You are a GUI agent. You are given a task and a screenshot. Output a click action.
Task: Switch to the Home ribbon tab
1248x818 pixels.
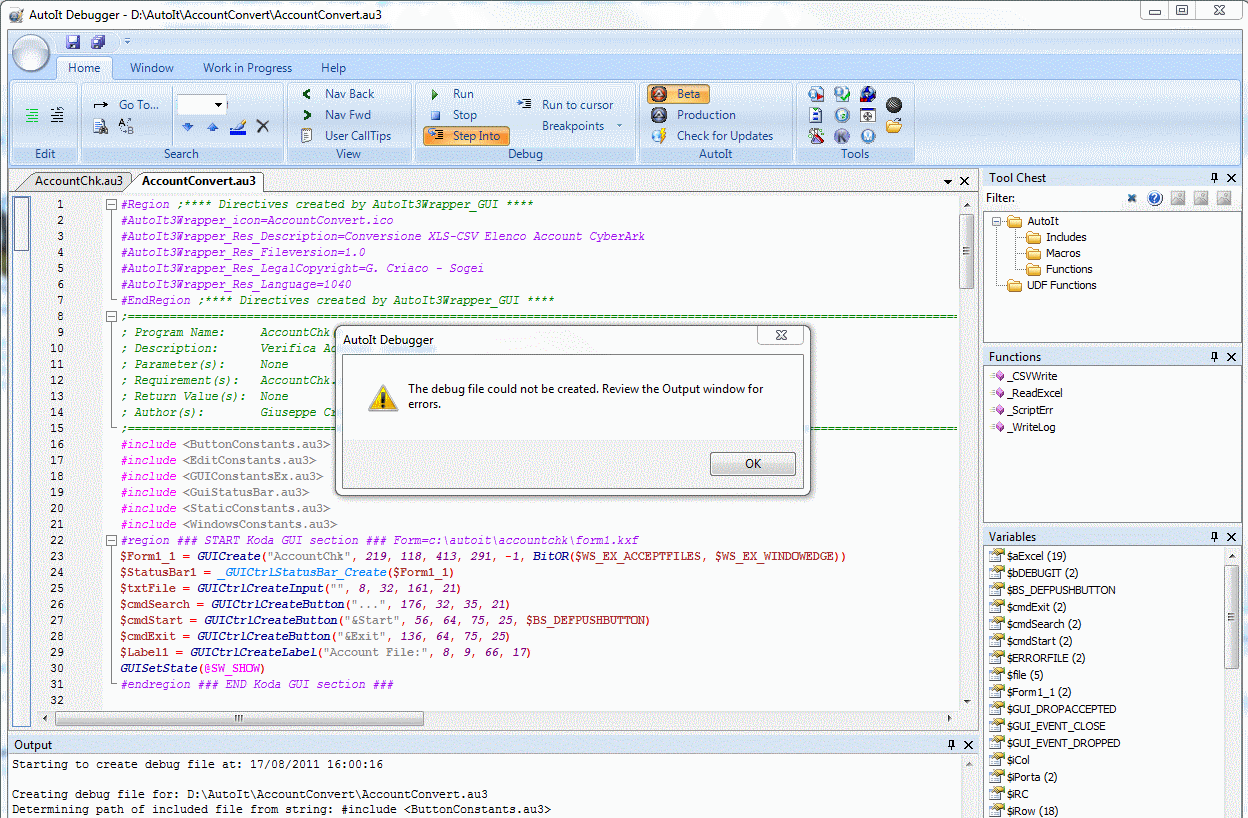coord(84,68)
